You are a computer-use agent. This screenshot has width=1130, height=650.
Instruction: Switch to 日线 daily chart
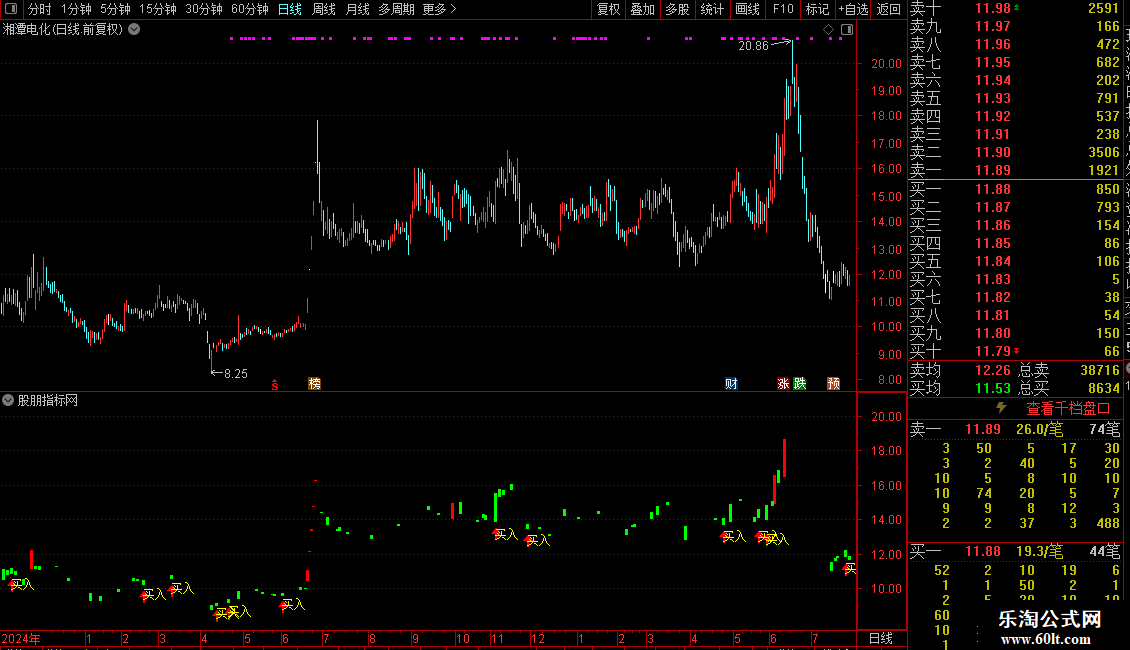click(290, 9)
